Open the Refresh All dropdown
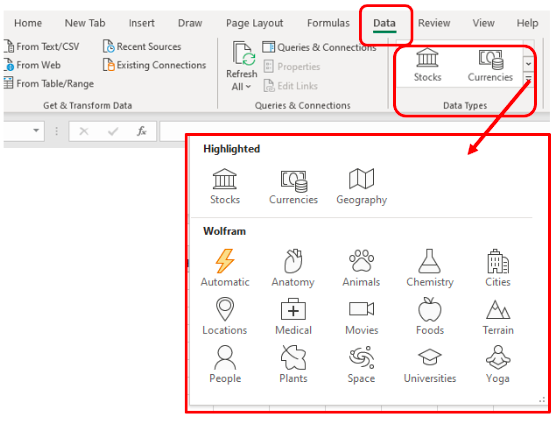 [242, 87]
